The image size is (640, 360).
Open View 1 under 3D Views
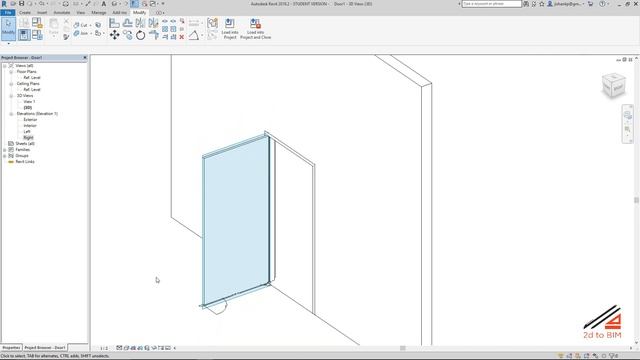coord(29,102)
